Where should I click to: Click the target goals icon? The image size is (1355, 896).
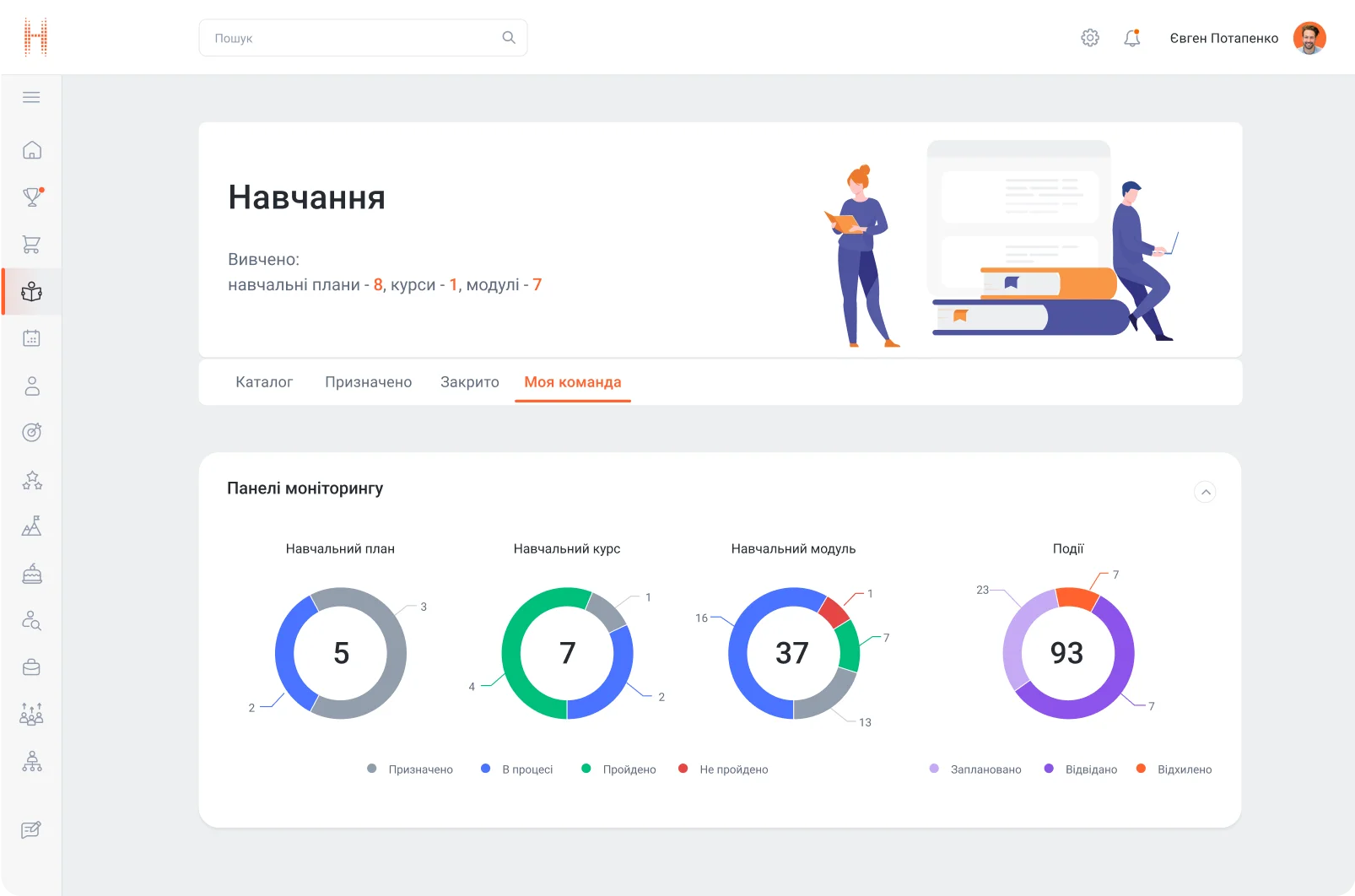tap(31, 432)
